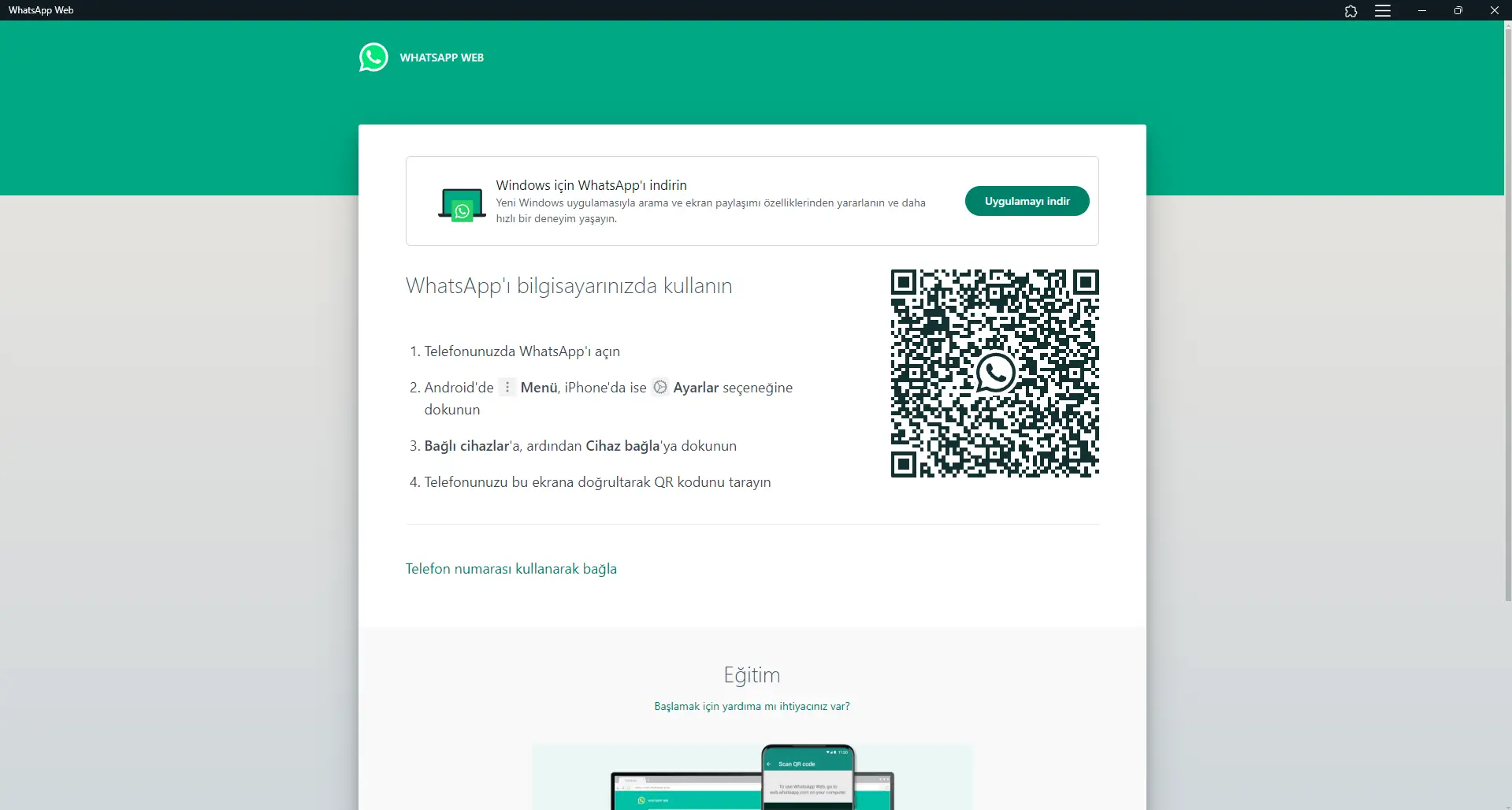This screenshot has width=1512, height=810.
Task: Open the extensions puzzle icon in title bar
Action: [1350, 11]
